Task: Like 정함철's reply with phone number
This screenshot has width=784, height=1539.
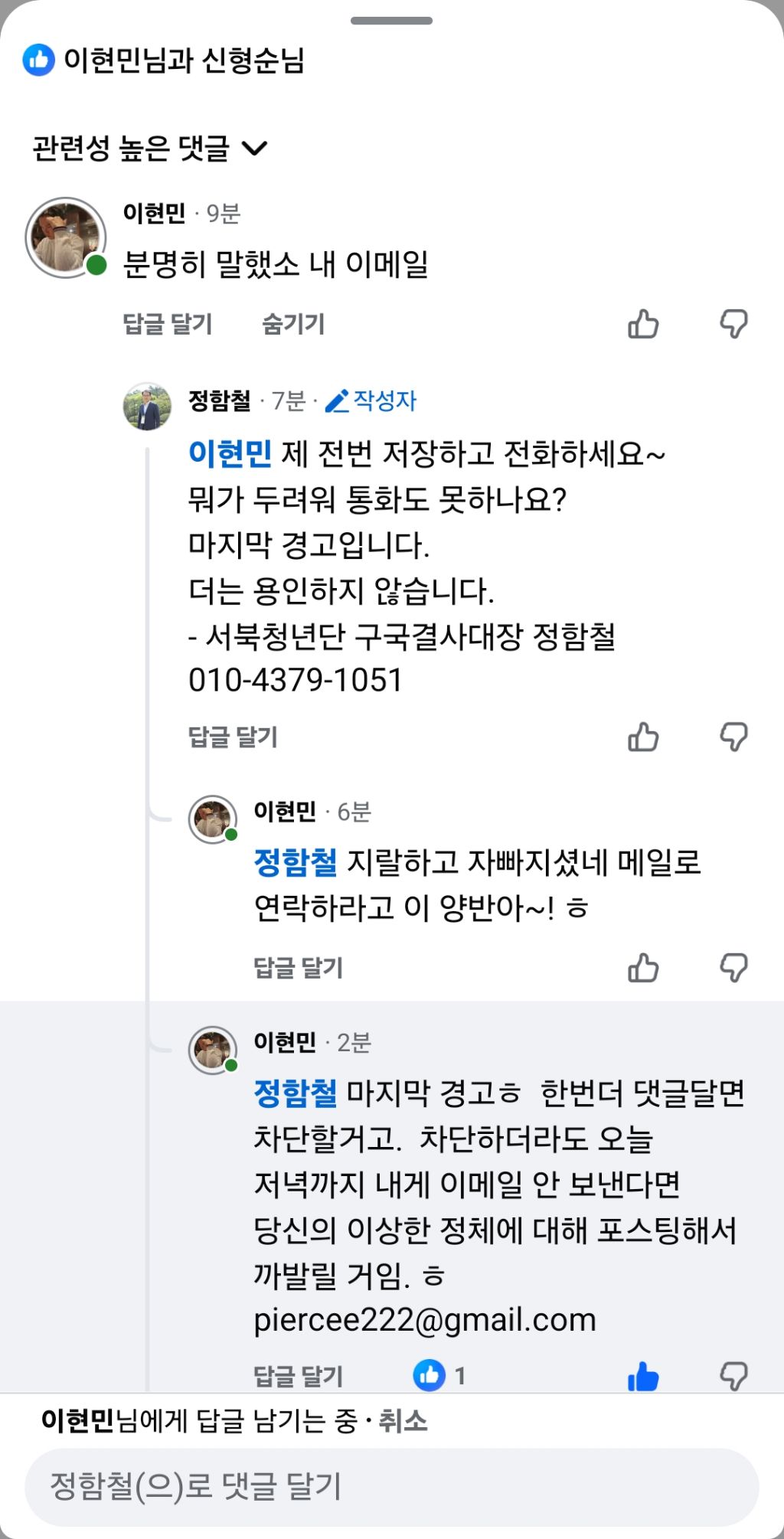Action: click(x=643, y=737)
